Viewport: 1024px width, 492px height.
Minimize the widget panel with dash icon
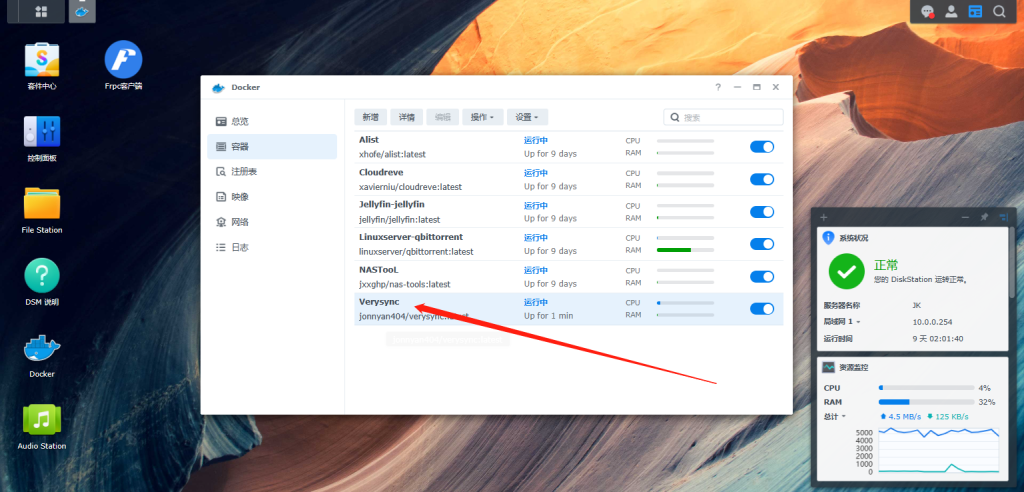(965, 218)
